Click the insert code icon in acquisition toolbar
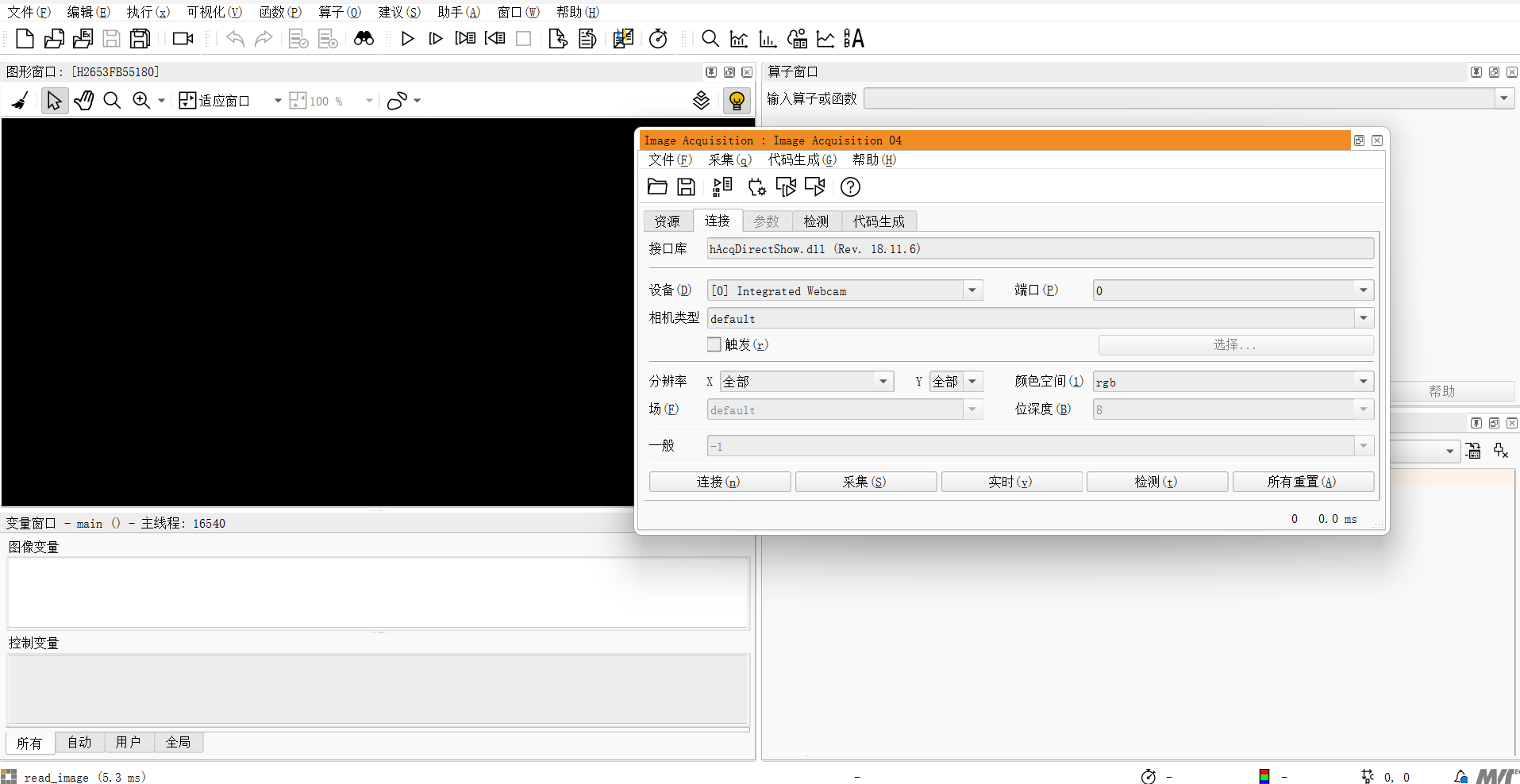Screen dimensions: 1520x784 click(x=722, y=186)
